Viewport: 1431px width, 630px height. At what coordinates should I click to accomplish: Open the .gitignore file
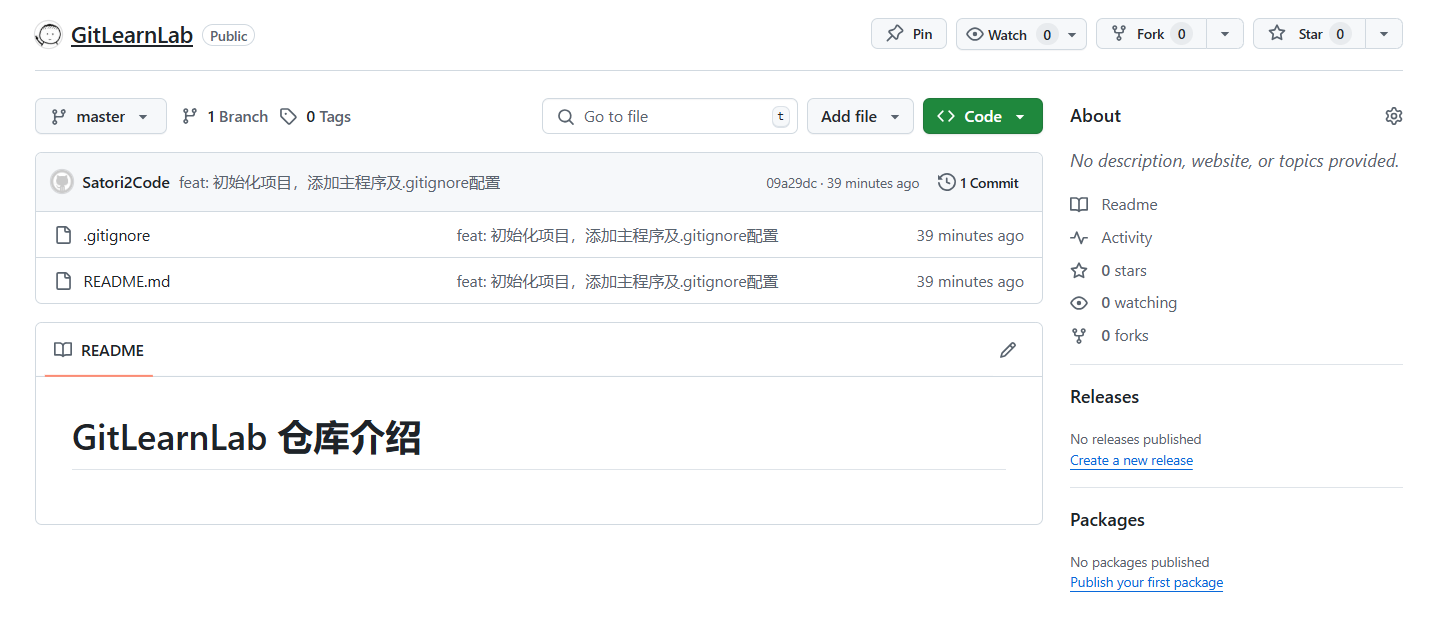(x=117, y=236)
